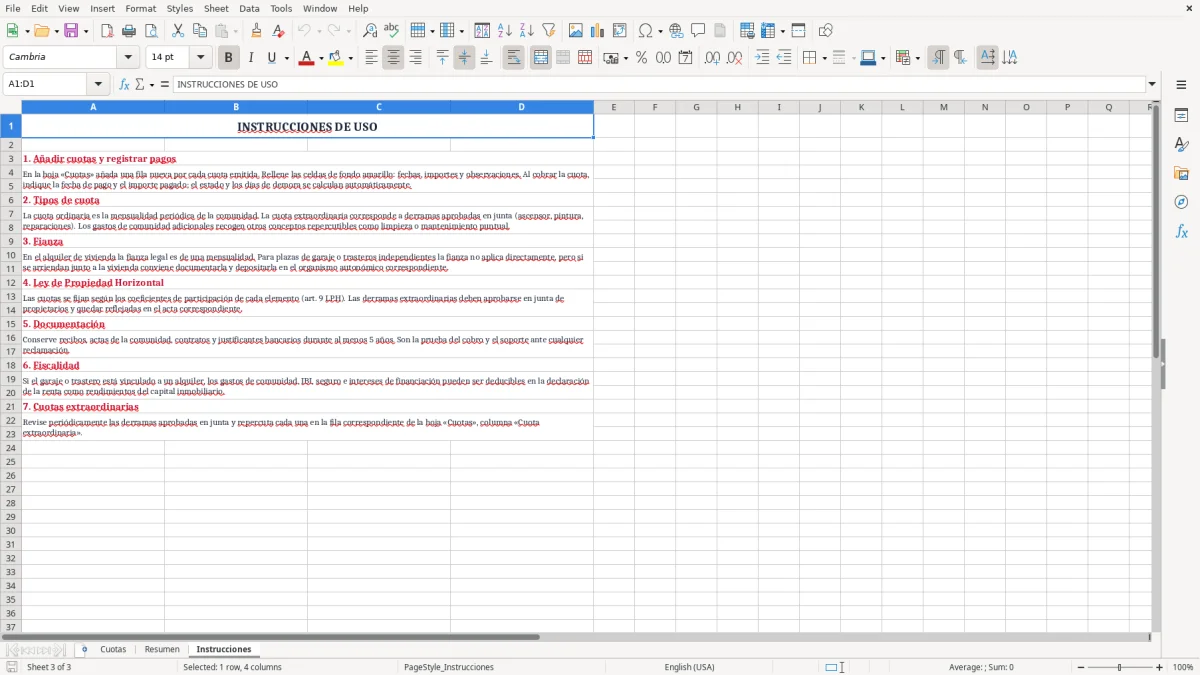This screenshot has width=1200, height=675.
Task: Toggle Wrap Text
Action: tap(513, 58)
